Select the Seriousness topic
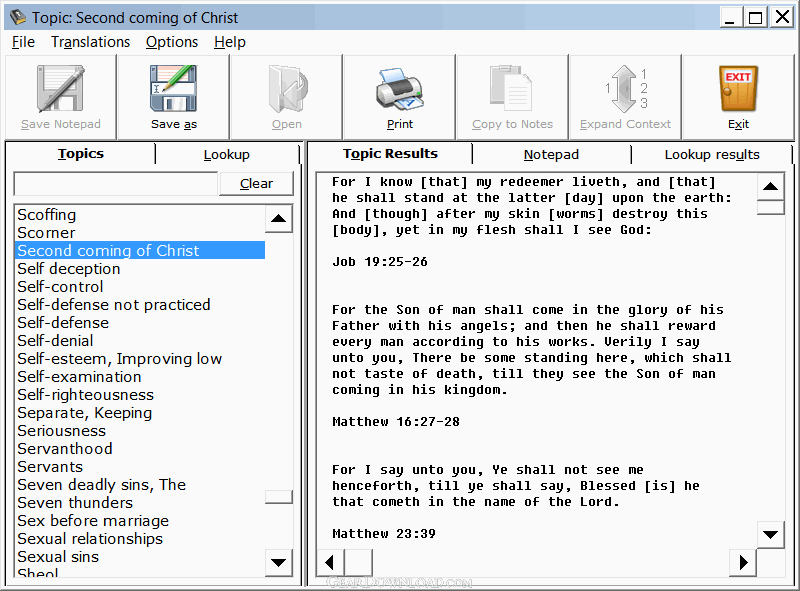Screen dimensions: 800x591 [x=140, y=431]
